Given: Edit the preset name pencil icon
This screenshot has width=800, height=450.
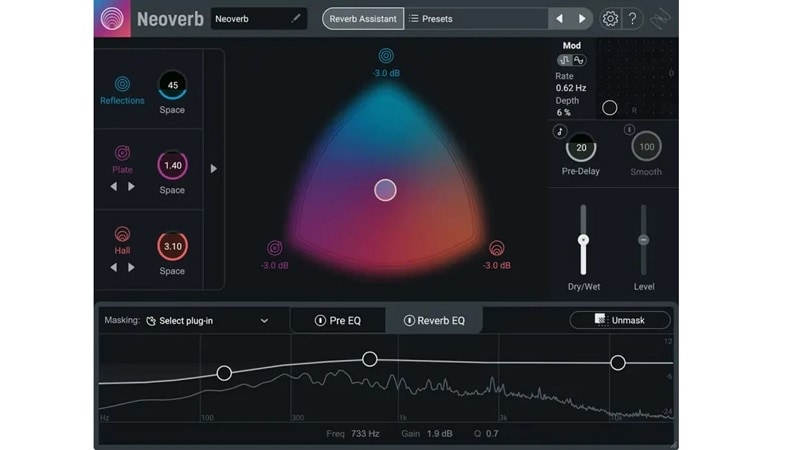Looking at the screenshot, I should (x=295, y=18).
